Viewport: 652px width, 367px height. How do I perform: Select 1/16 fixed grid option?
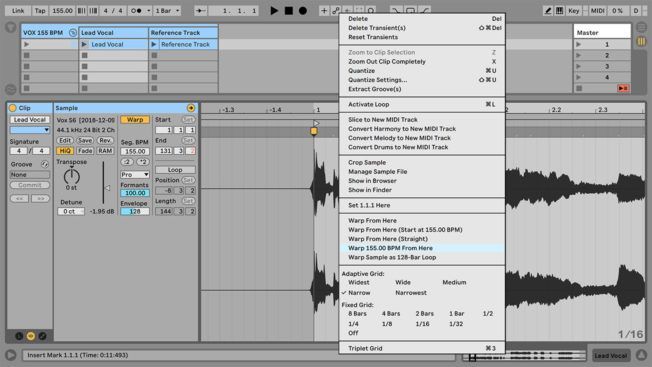422,324
